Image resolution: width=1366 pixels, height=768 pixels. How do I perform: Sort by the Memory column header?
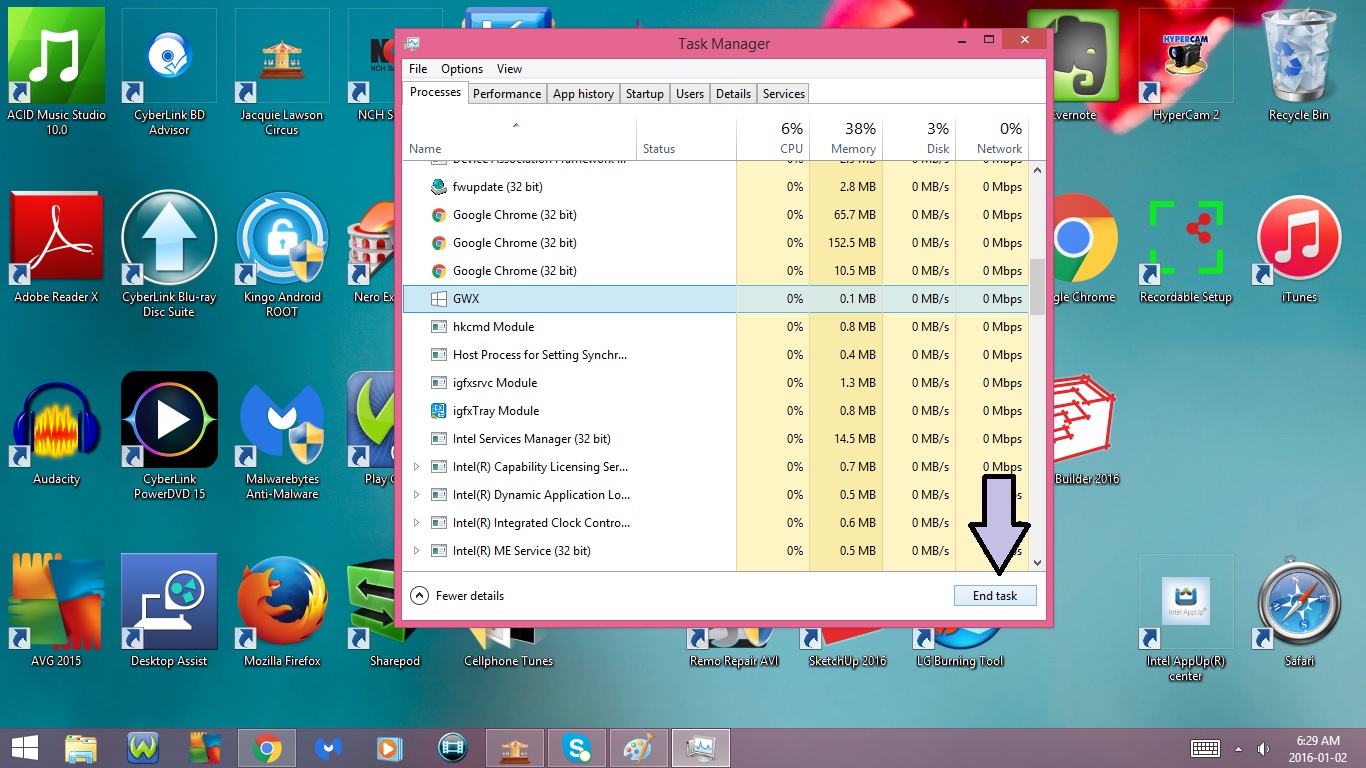point(845,139)
